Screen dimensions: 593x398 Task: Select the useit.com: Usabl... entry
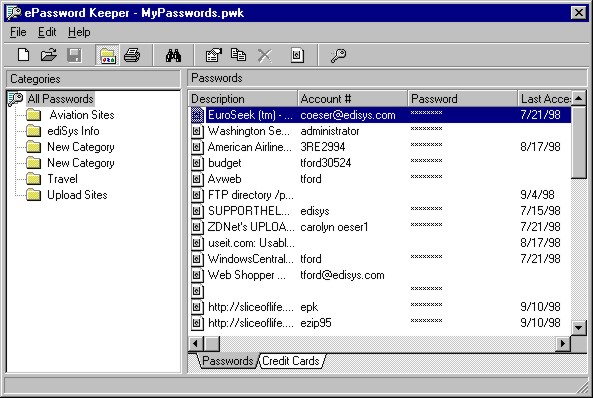pyautogui.click(x=251, y=243)
